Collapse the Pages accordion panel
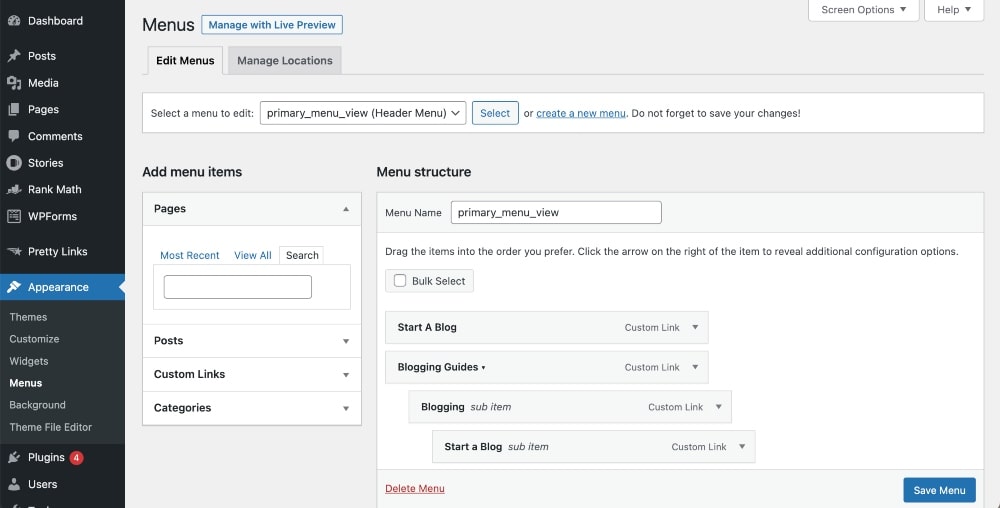Image resolution: width=1000 pixels, height=508 pixels. [x=346, y=208]
